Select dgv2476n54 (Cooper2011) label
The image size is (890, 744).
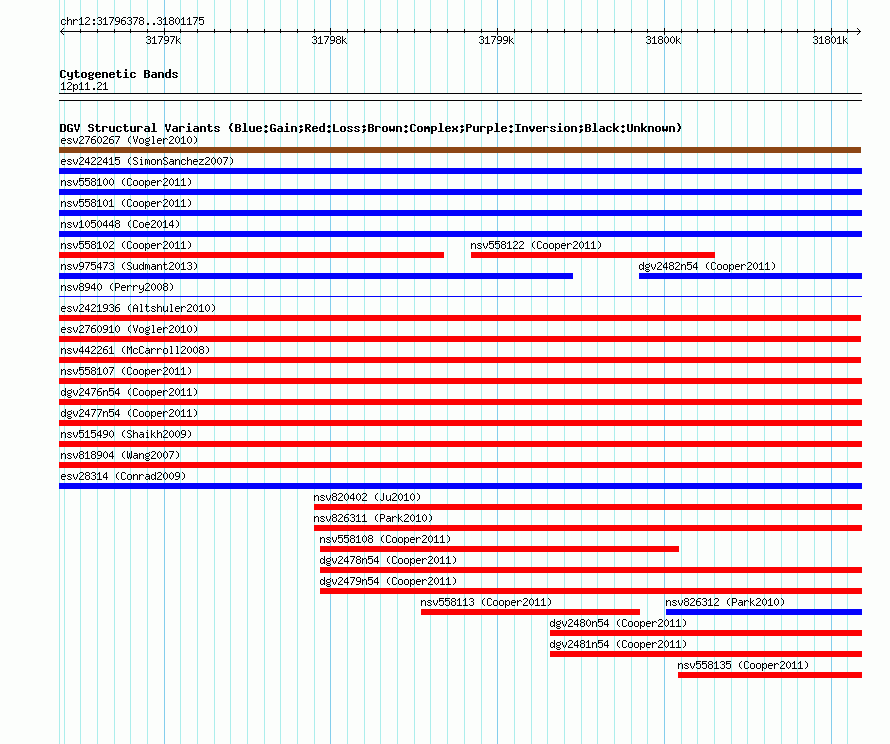pos(129,392)
